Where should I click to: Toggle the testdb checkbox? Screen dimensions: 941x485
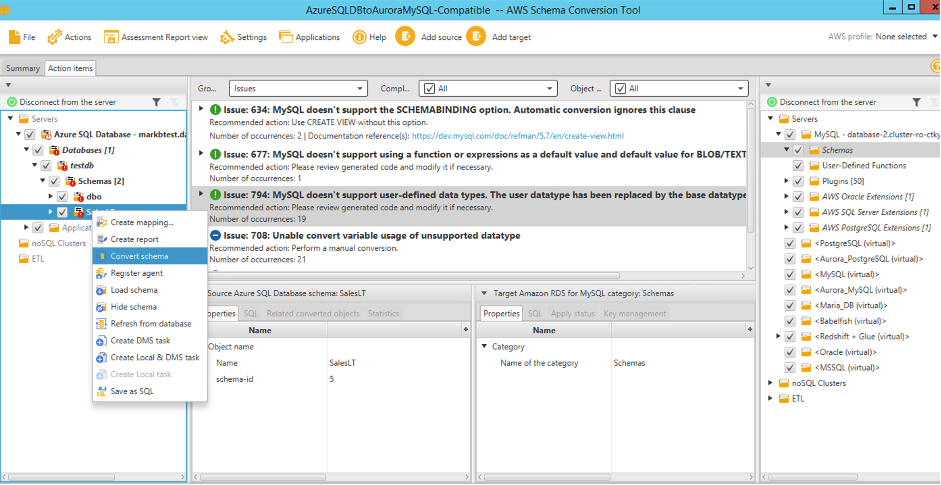point(46,165)
